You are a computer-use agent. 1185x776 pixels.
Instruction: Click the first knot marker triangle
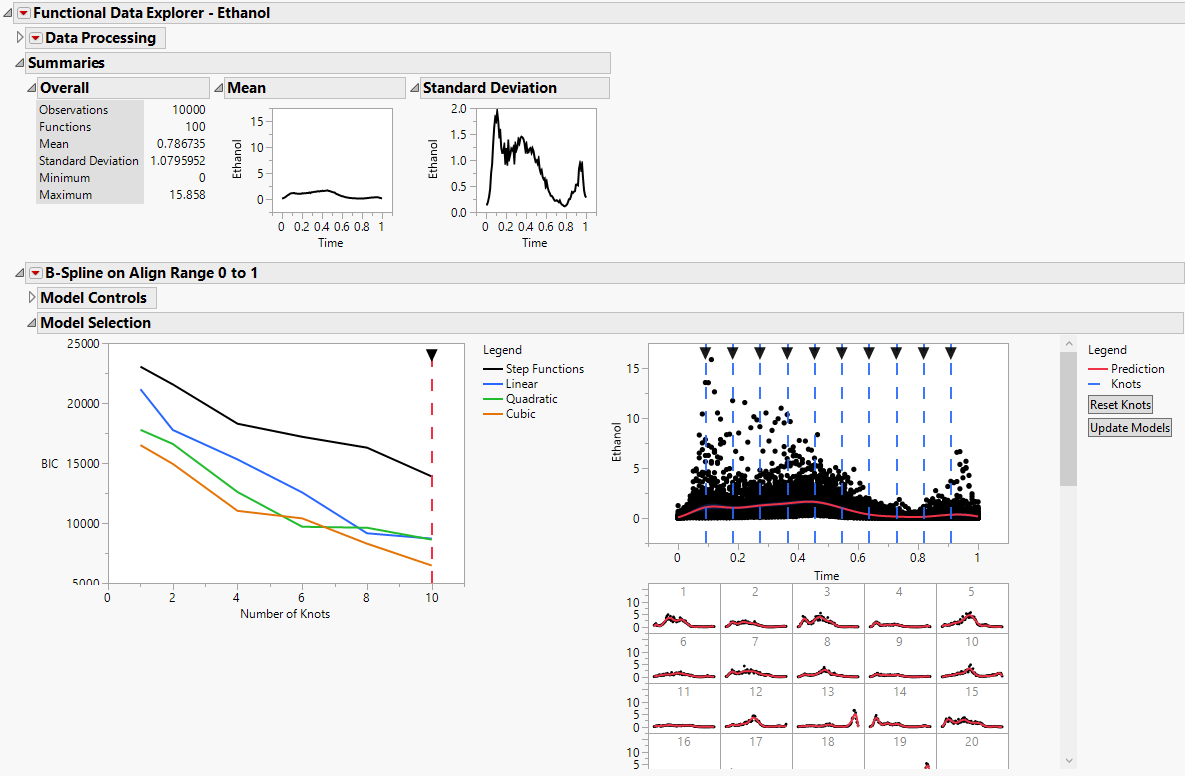click(705, 353)
